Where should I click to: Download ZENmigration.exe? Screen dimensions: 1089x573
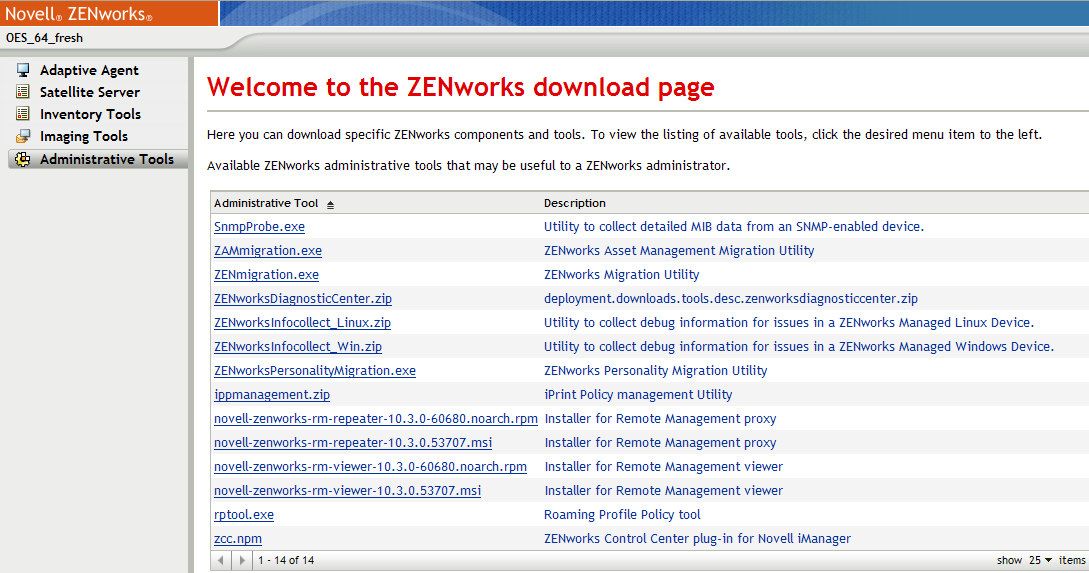tap(267, 274)
